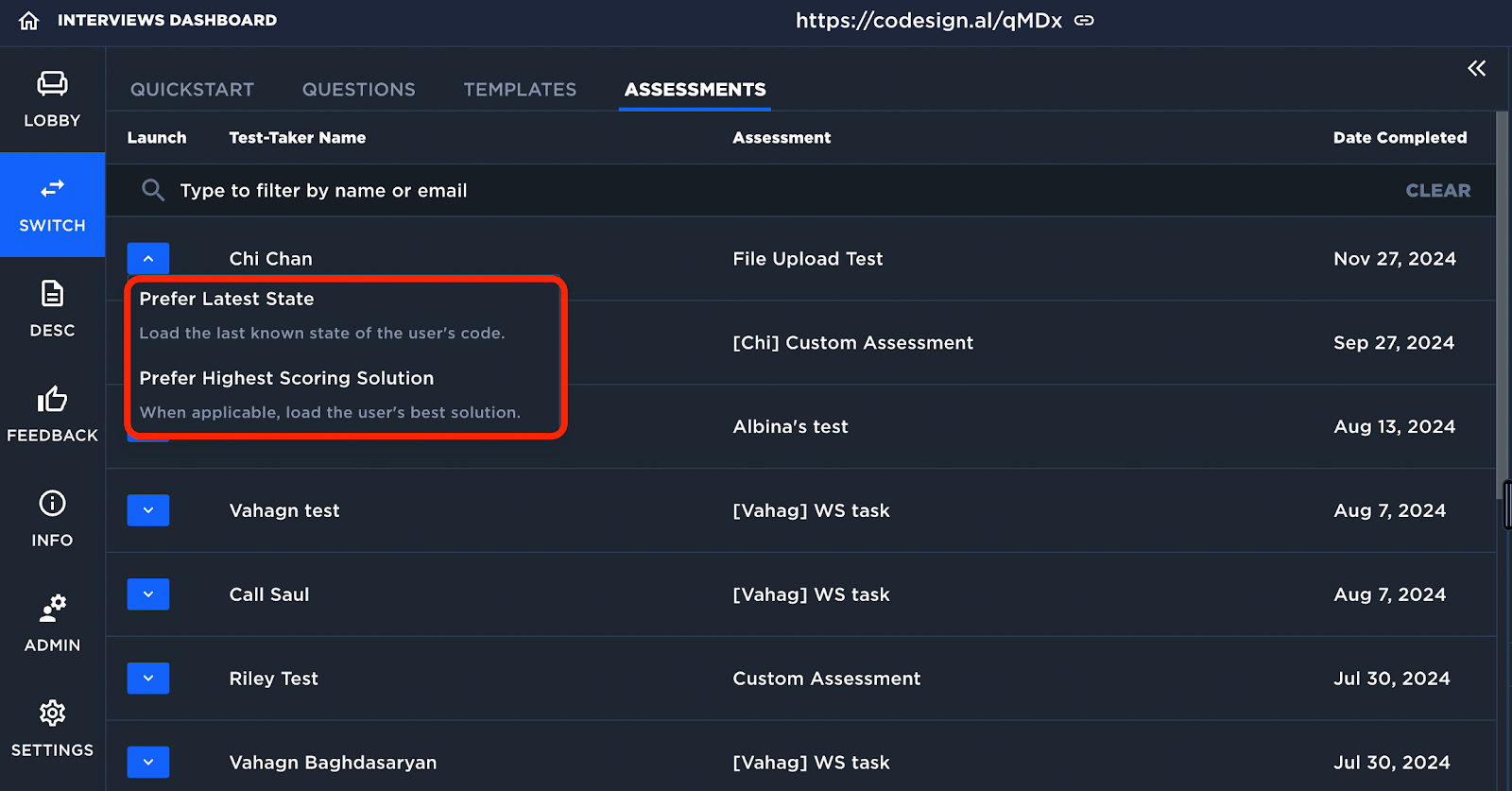Viewport: 1512px width, 791px height.
Task: Click the Aug 13, 2024 date cell
Action: point(1394,426)
